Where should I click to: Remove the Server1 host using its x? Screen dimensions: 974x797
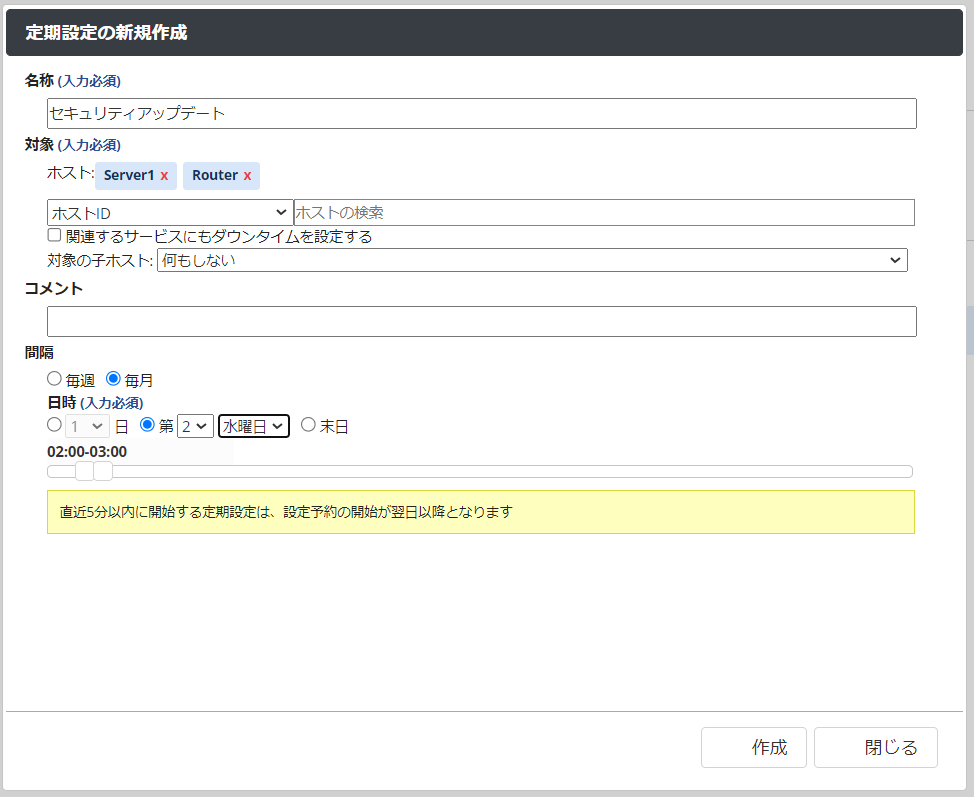164,176
